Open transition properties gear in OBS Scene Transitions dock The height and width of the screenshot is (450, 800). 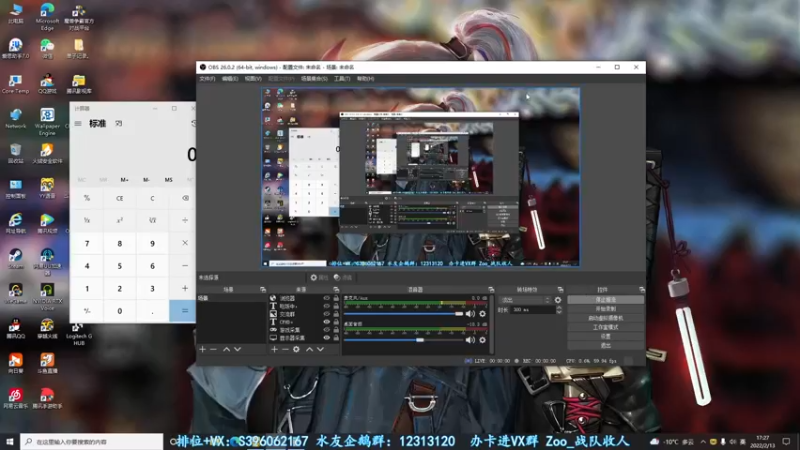click(x=558, y=300)
